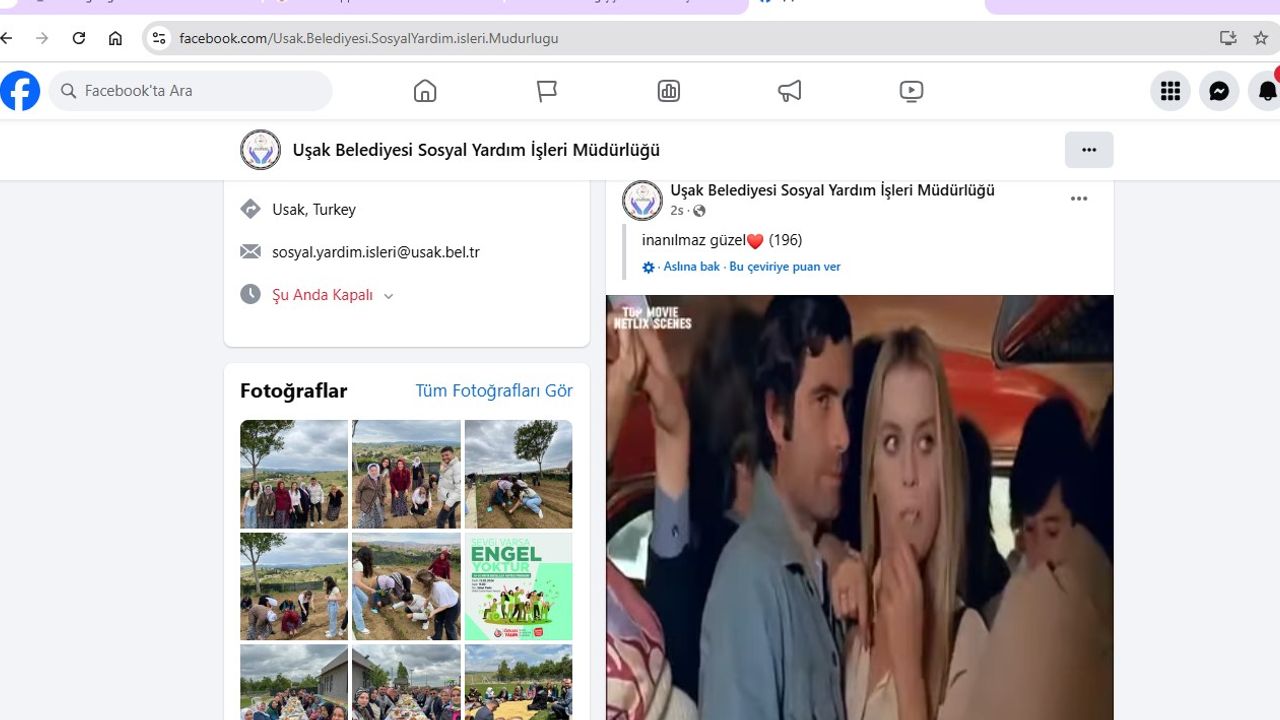
Task: Open the first photo in Fotoğraflar grid
Action: click(x=294, y=474)
